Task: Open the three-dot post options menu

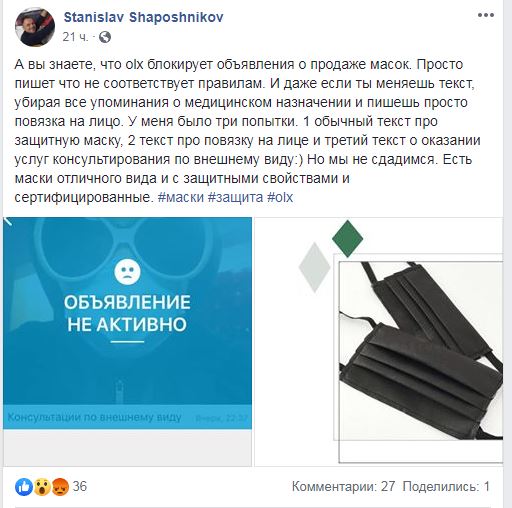Action: pyautogui.click(x=485, y=15)
